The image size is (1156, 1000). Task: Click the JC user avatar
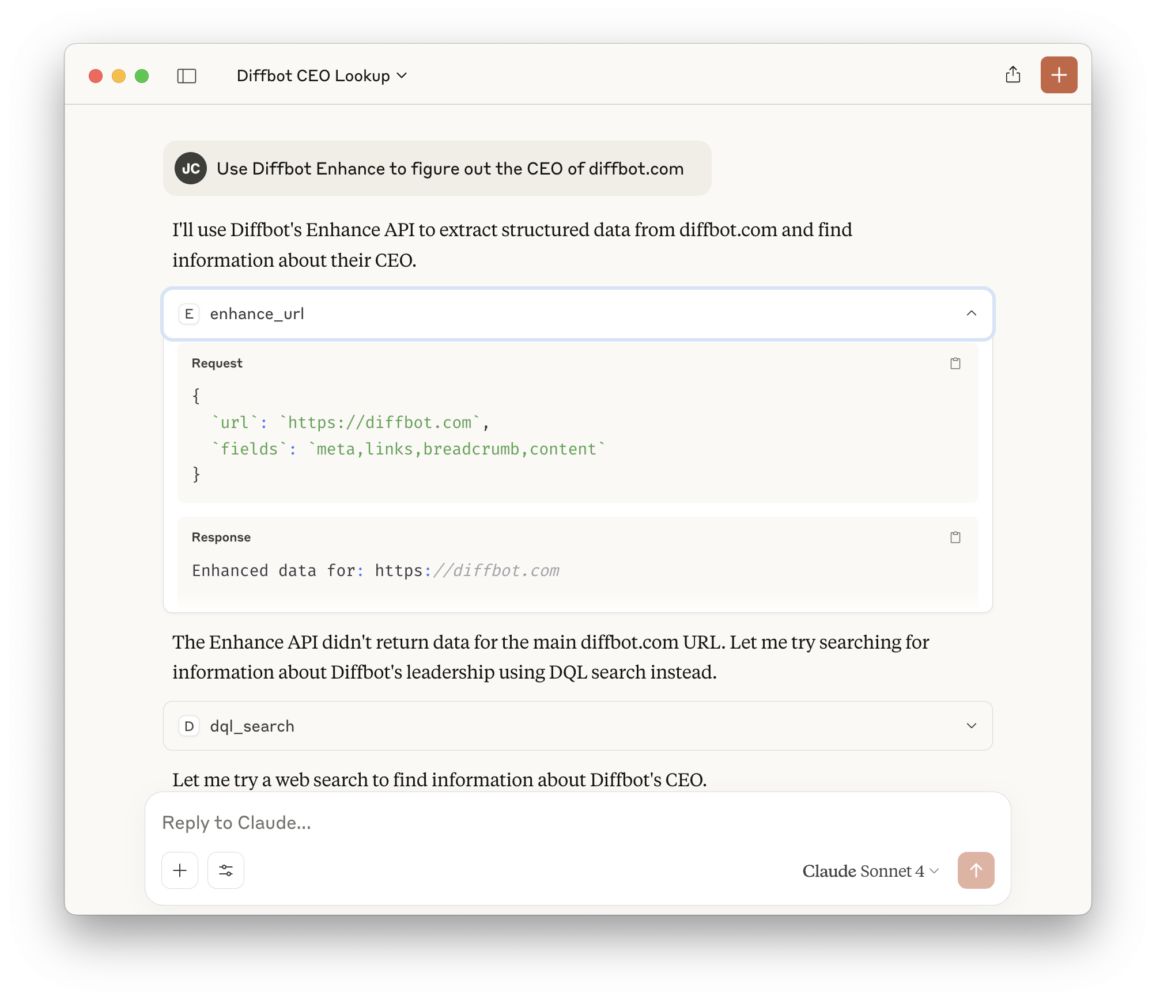pyautogui.click(x=190, y=168)
